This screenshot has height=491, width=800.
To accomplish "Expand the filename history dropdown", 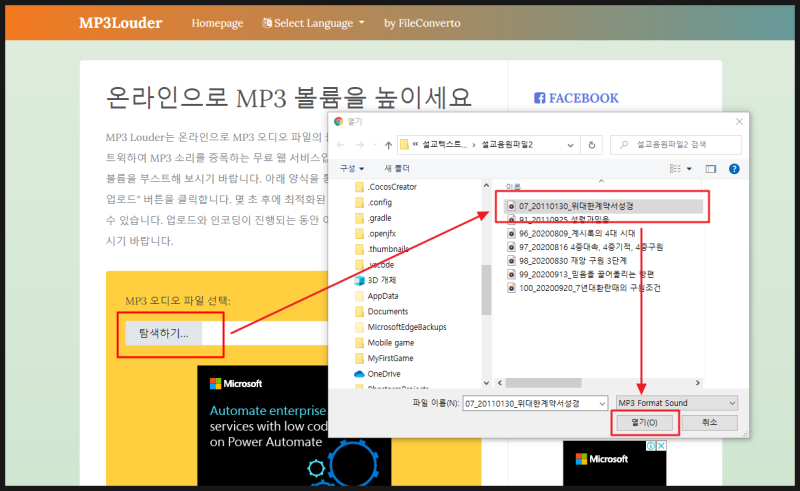I will point(602,404).
